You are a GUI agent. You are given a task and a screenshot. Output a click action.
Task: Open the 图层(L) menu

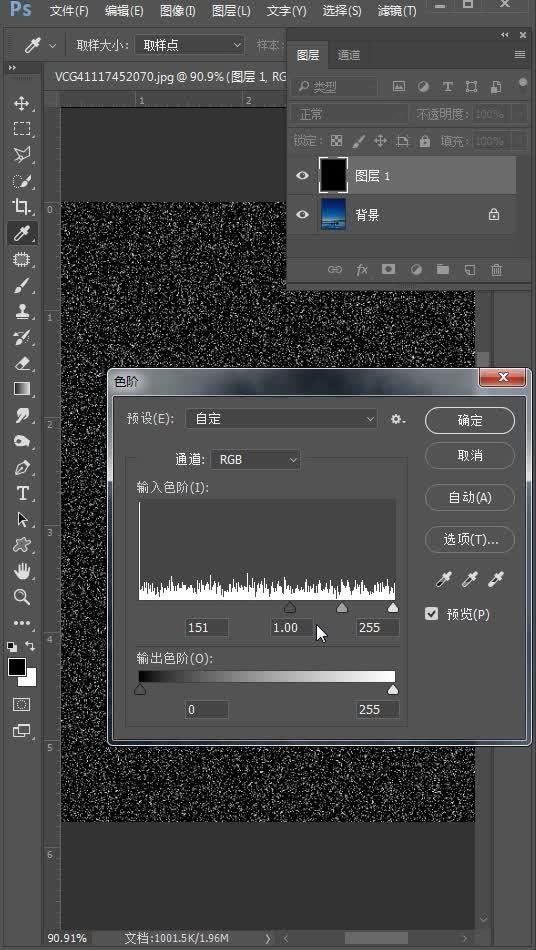231,11
